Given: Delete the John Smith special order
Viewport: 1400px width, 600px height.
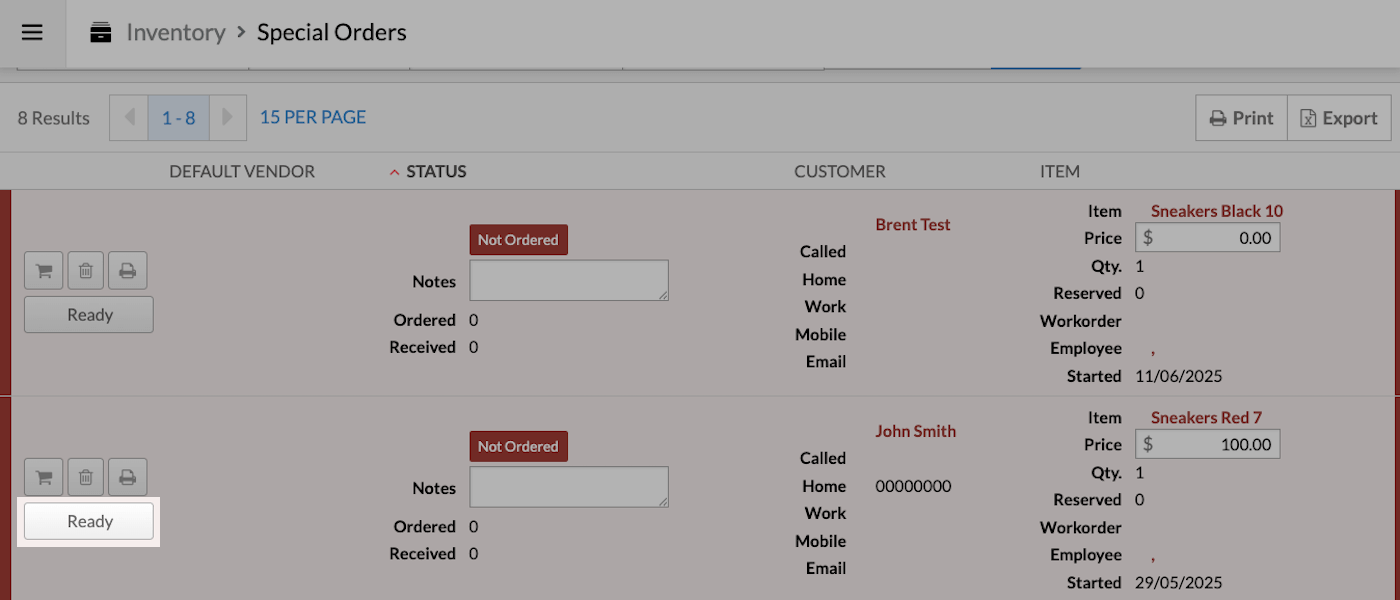Looking at the screenshot, I should 86,477.
